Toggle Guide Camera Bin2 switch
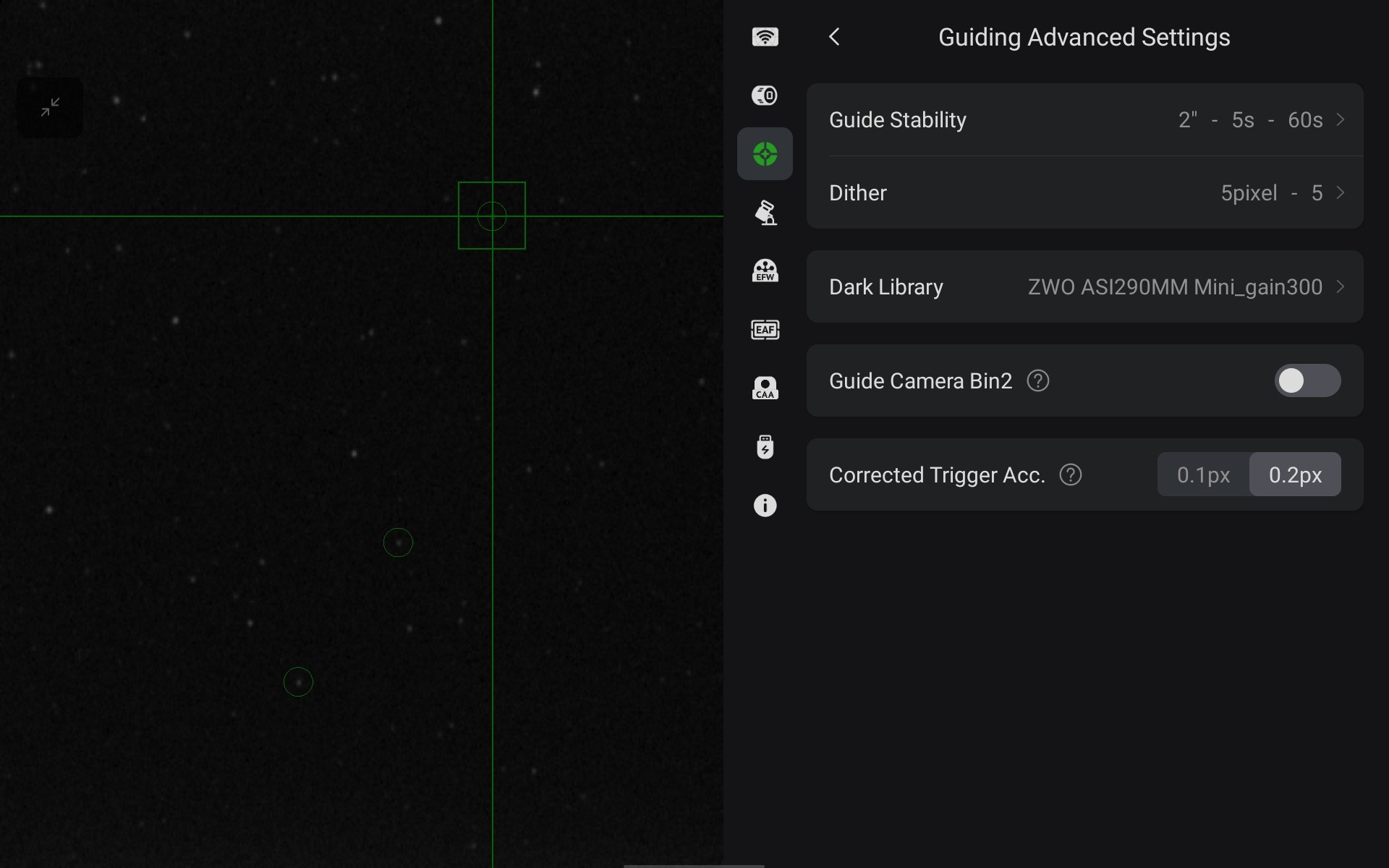The width and height of the screenshot is (1389, 868). (x=1307, y=380)
